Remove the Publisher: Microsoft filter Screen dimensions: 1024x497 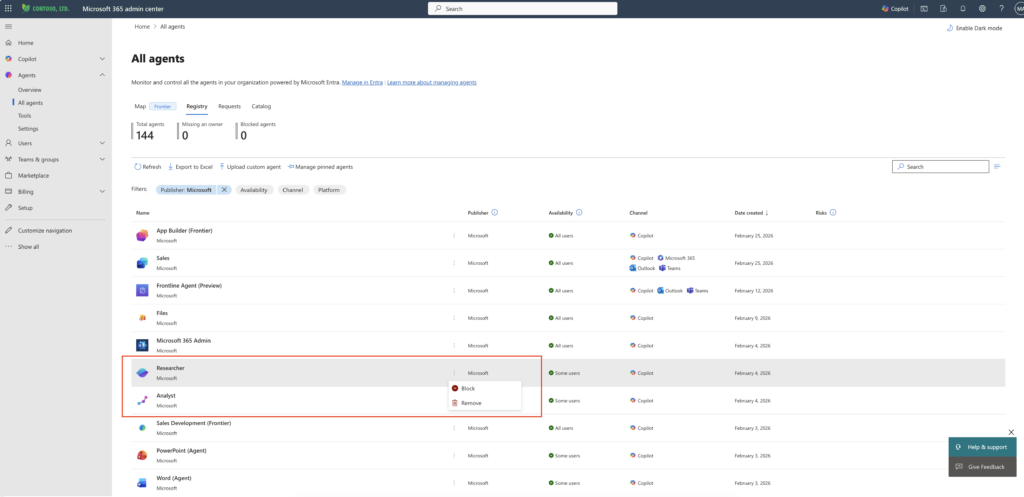click(224, 189)
